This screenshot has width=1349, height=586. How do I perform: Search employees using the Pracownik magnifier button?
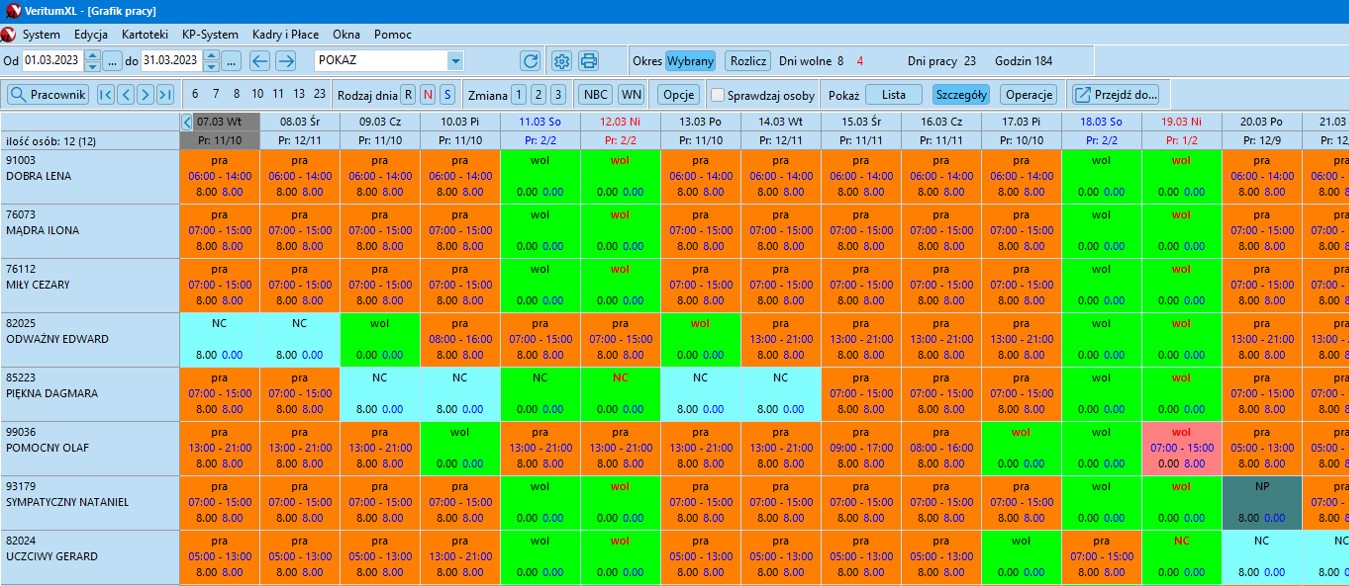(48, 95)
